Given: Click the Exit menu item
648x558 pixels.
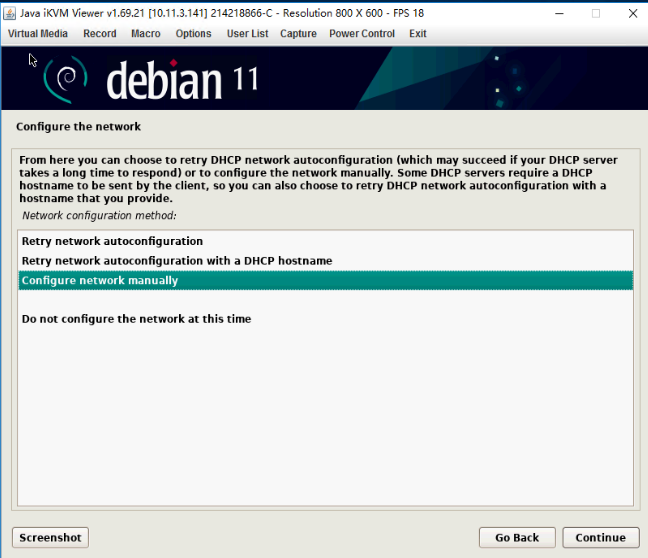Looking at the screenshot, I should [x=417, y=33].
